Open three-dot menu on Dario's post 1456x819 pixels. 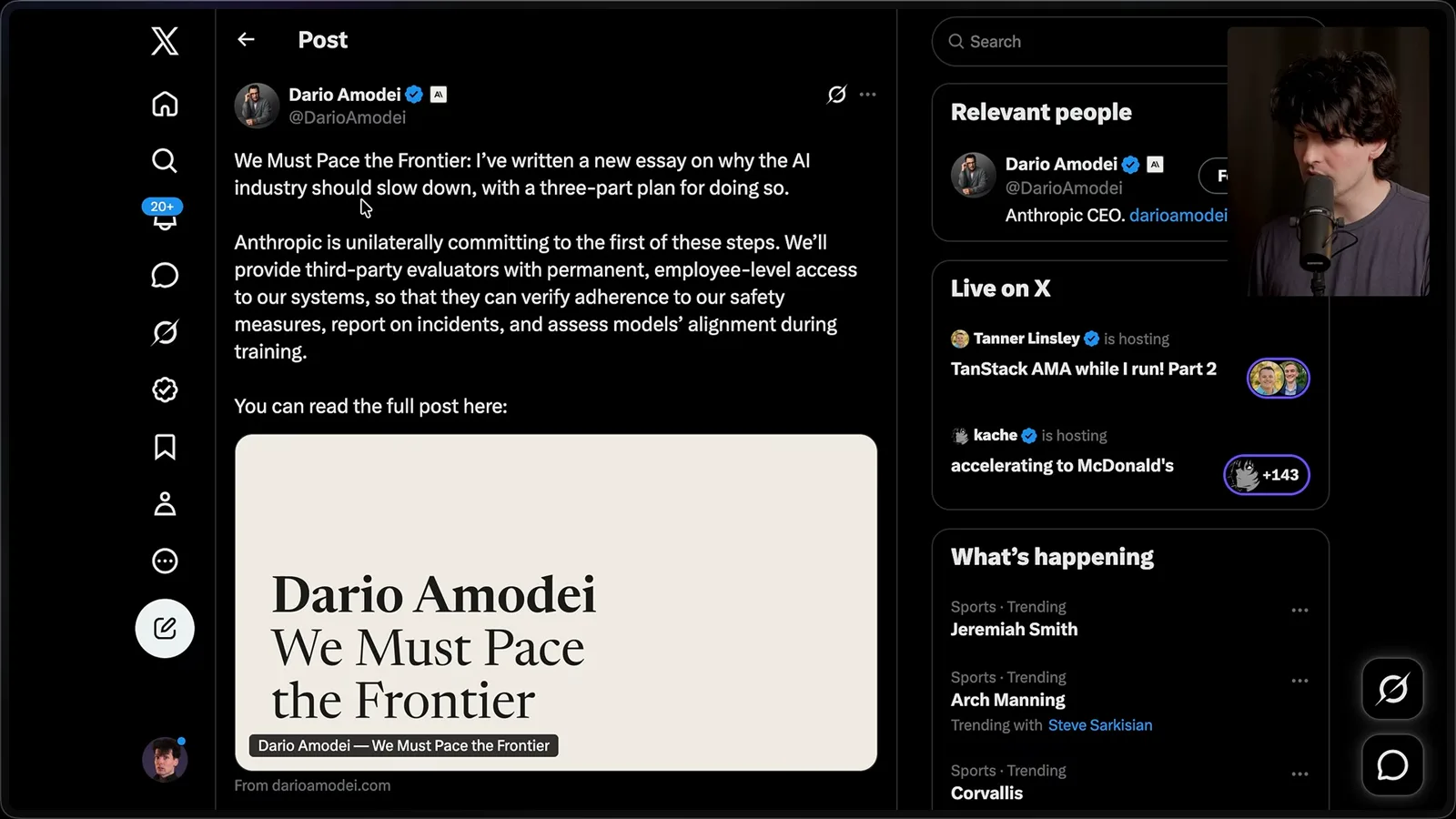868,95
